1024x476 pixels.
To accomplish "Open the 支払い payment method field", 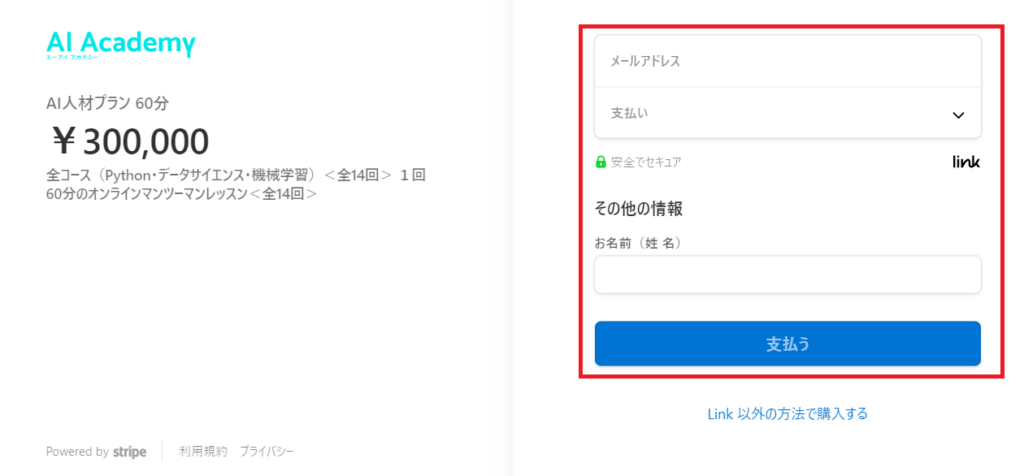I will click(x=788, y=113).
